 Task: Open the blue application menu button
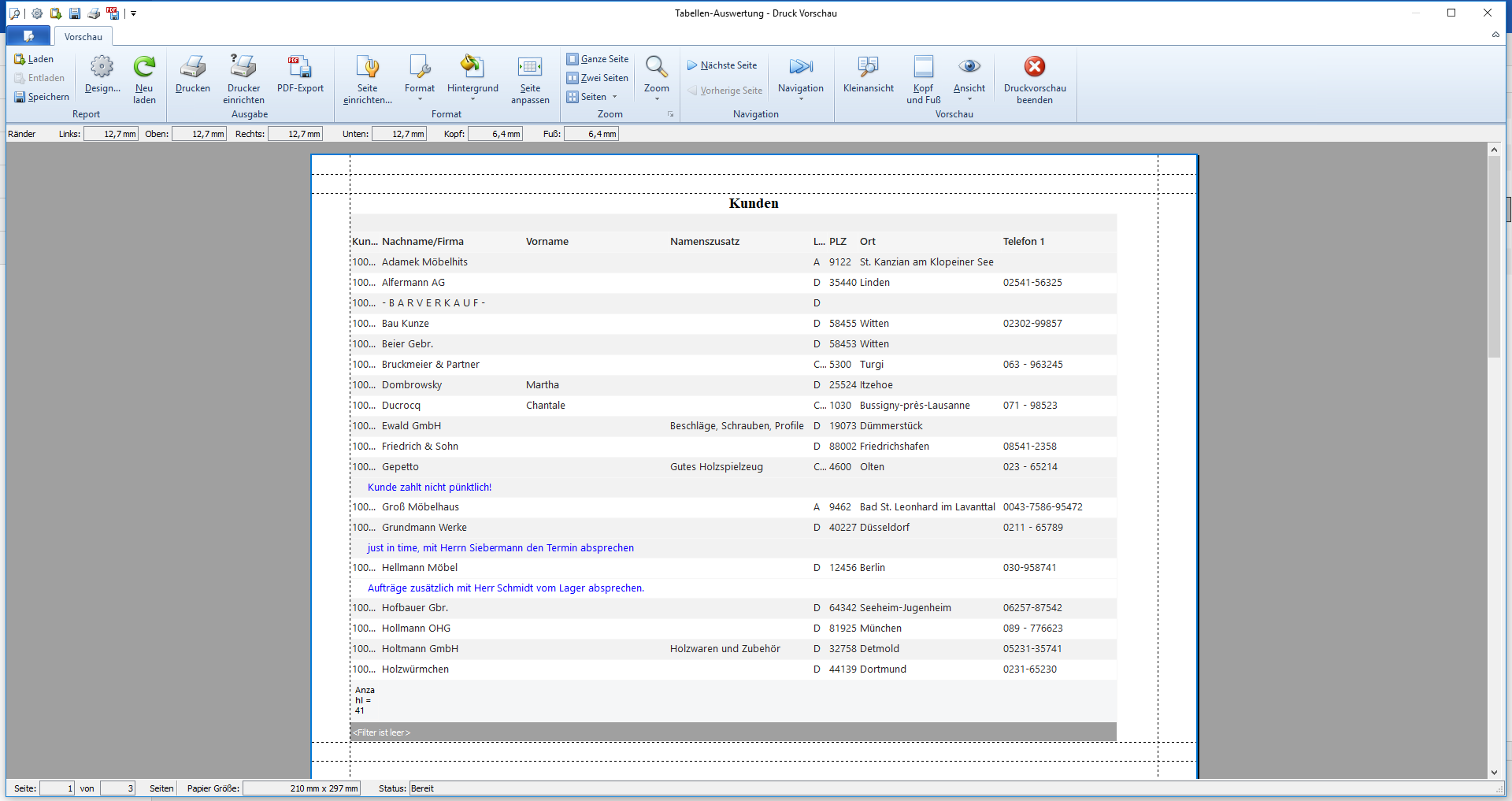[x=28, y=36]
